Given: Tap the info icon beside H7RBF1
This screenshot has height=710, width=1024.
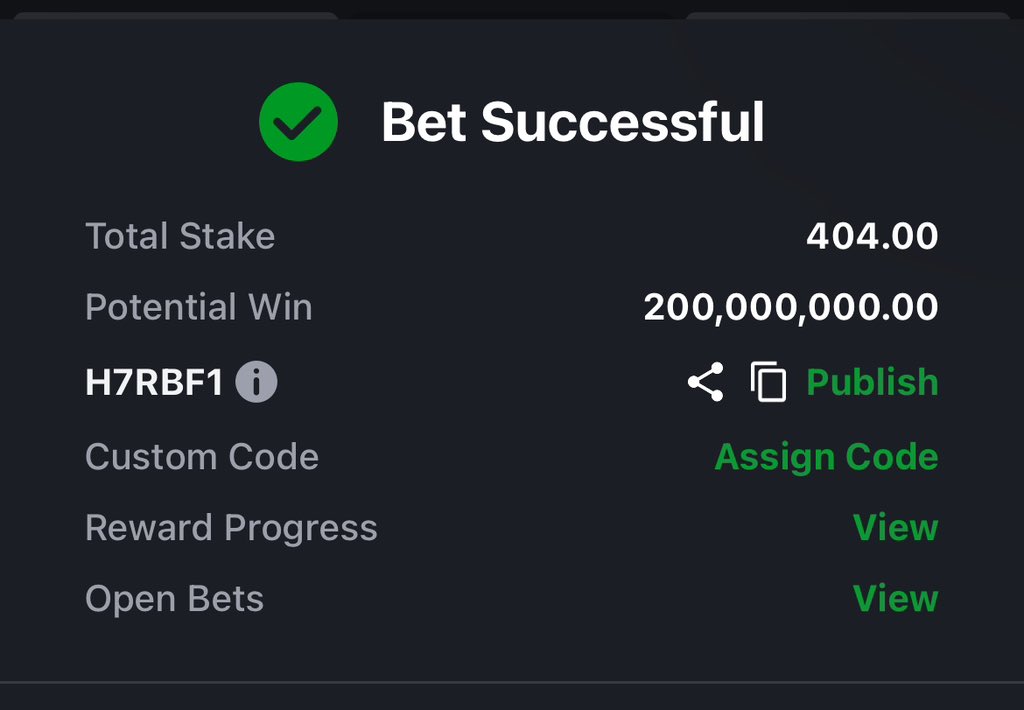Looking at the screenshot, I should [x=256, y=382].
